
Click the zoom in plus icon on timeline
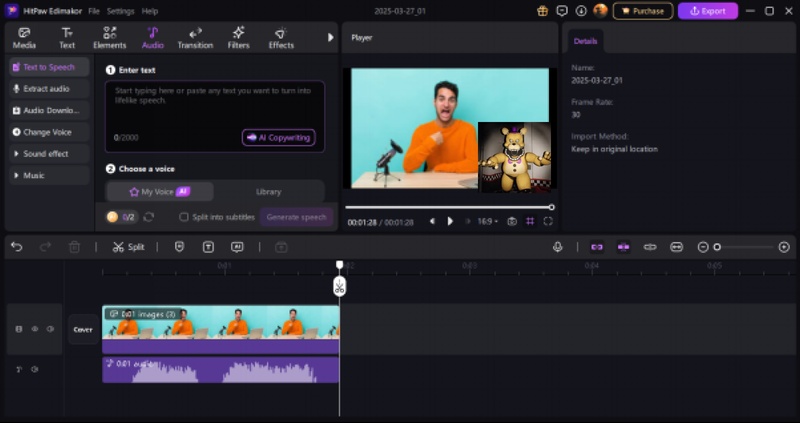(784, 247)
